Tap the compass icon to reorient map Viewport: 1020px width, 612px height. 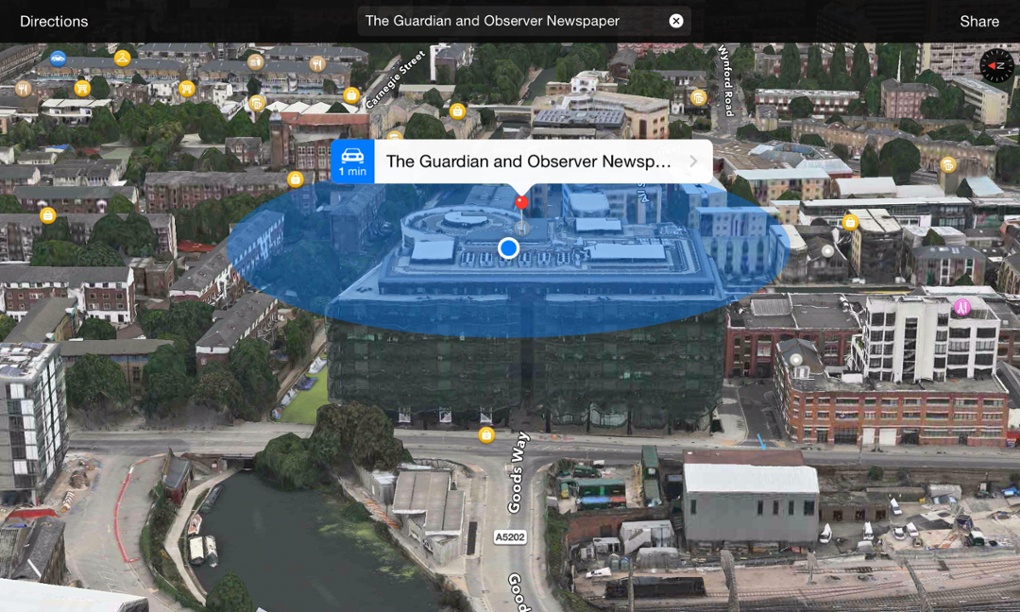(996, 66)
